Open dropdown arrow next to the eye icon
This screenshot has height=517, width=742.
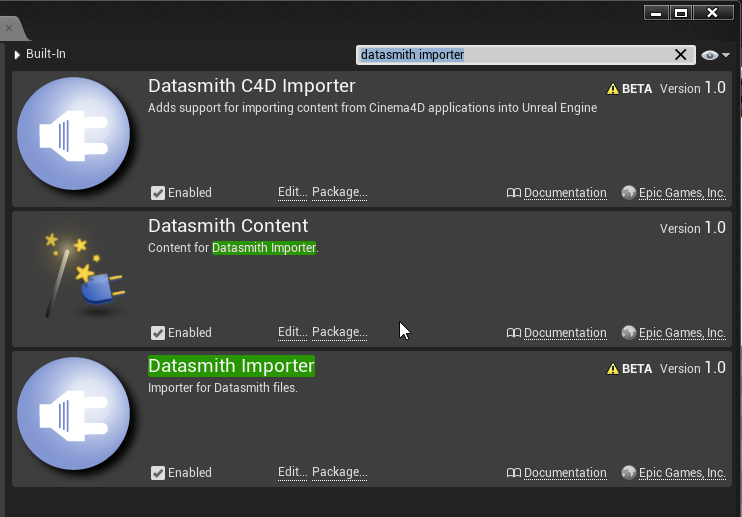(x=726, y=55)
